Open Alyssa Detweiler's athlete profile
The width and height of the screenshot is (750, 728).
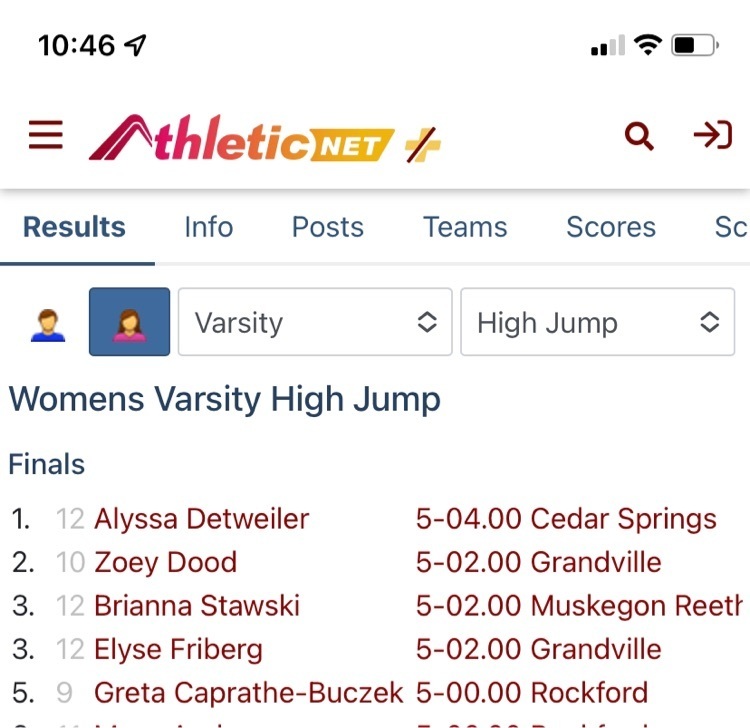[202, 519]
